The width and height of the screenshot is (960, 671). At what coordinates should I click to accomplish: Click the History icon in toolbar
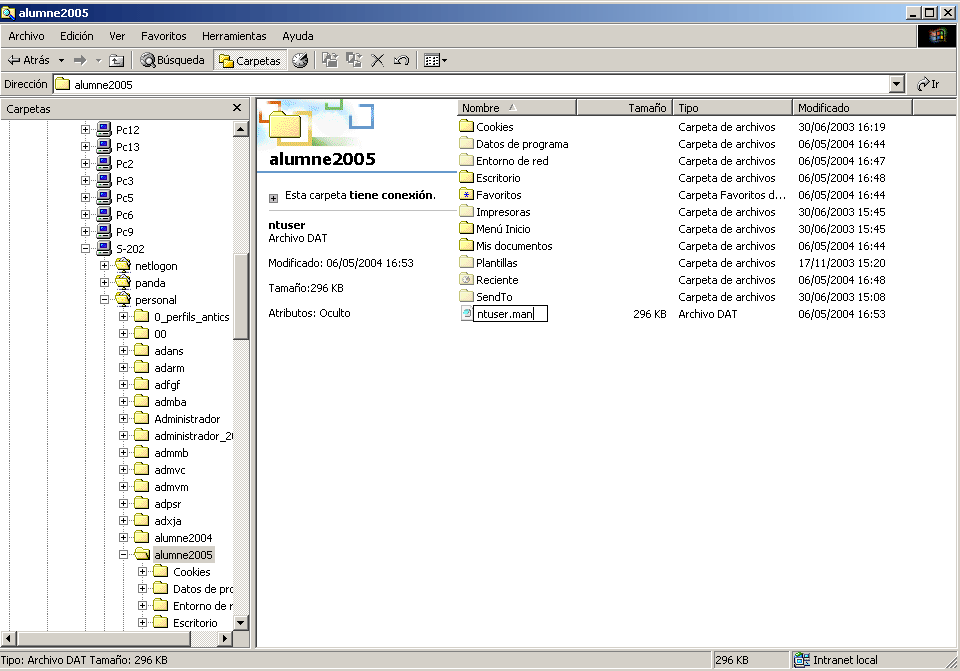click(300, 60)
